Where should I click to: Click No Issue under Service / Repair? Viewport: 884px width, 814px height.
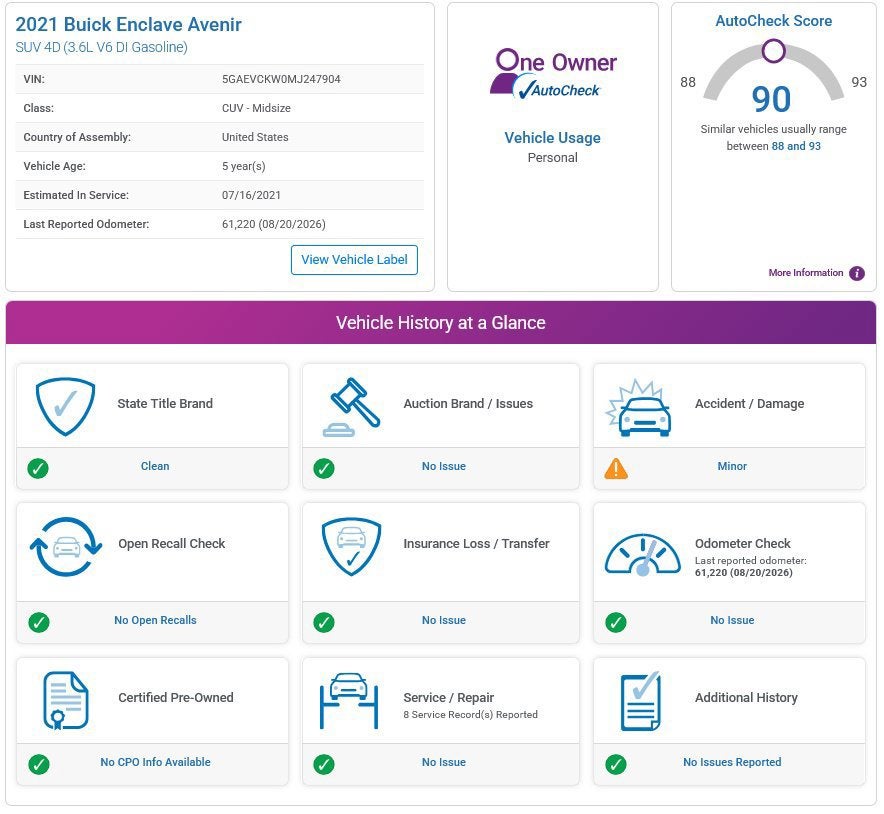444,762
